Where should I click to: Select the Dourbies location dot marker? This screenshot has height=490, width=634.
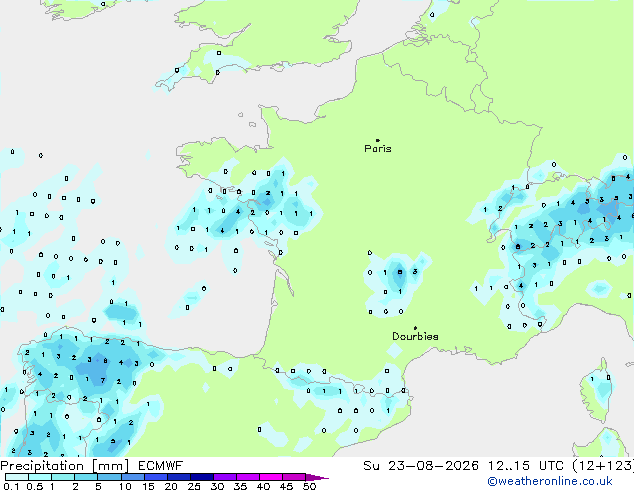point(415,328)
